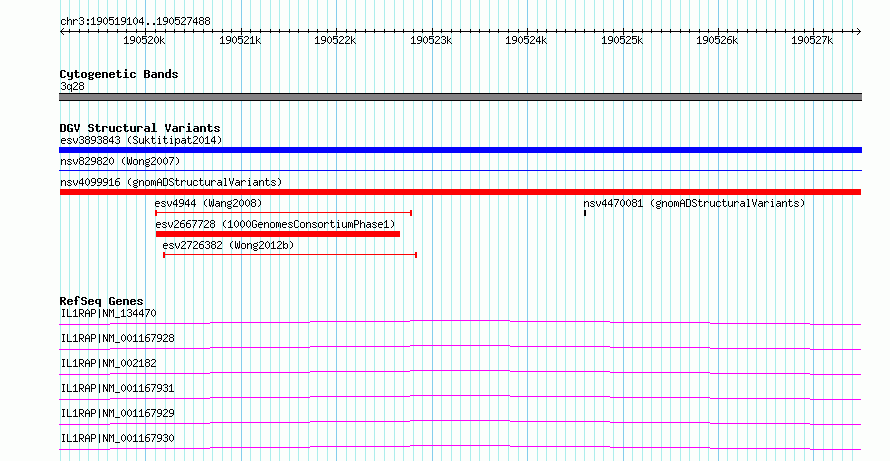The image size is (890, 461).
Task: Select the IL1RAP|NM_001167930 transcript label
Action: [117, 438]
